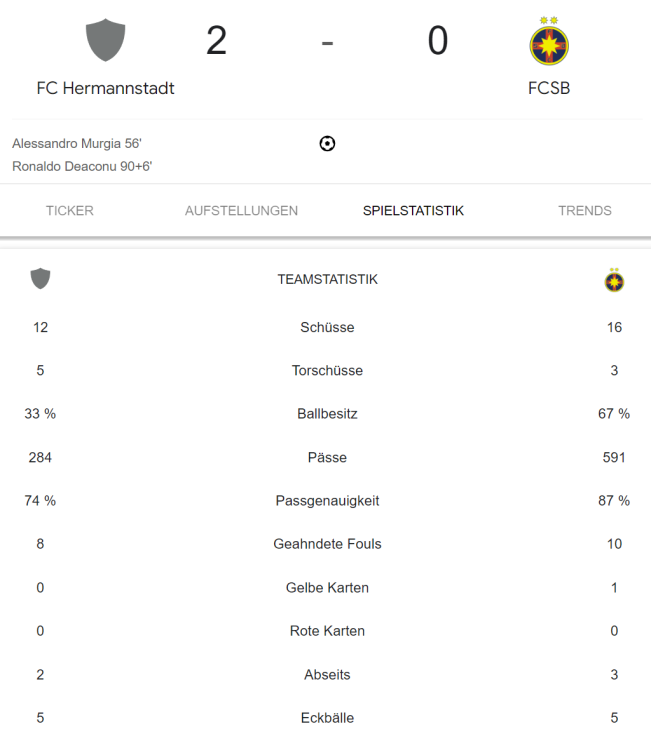Screen dimensions: 651x750
Task: Click the soccer ball goal icon
Action: [327, 143]
